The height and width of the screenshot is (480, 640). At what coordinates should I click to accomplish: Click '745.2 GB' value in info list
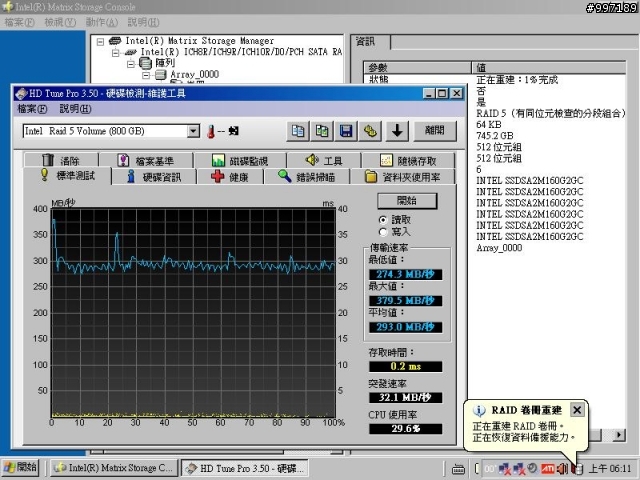pos(494,136)
